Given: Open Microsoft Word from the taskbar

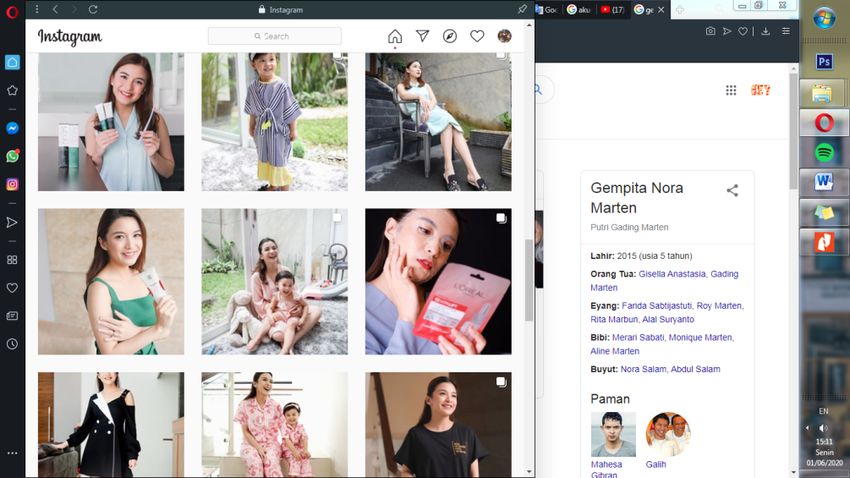Looking at the screenshot, I should coord(824,182).
